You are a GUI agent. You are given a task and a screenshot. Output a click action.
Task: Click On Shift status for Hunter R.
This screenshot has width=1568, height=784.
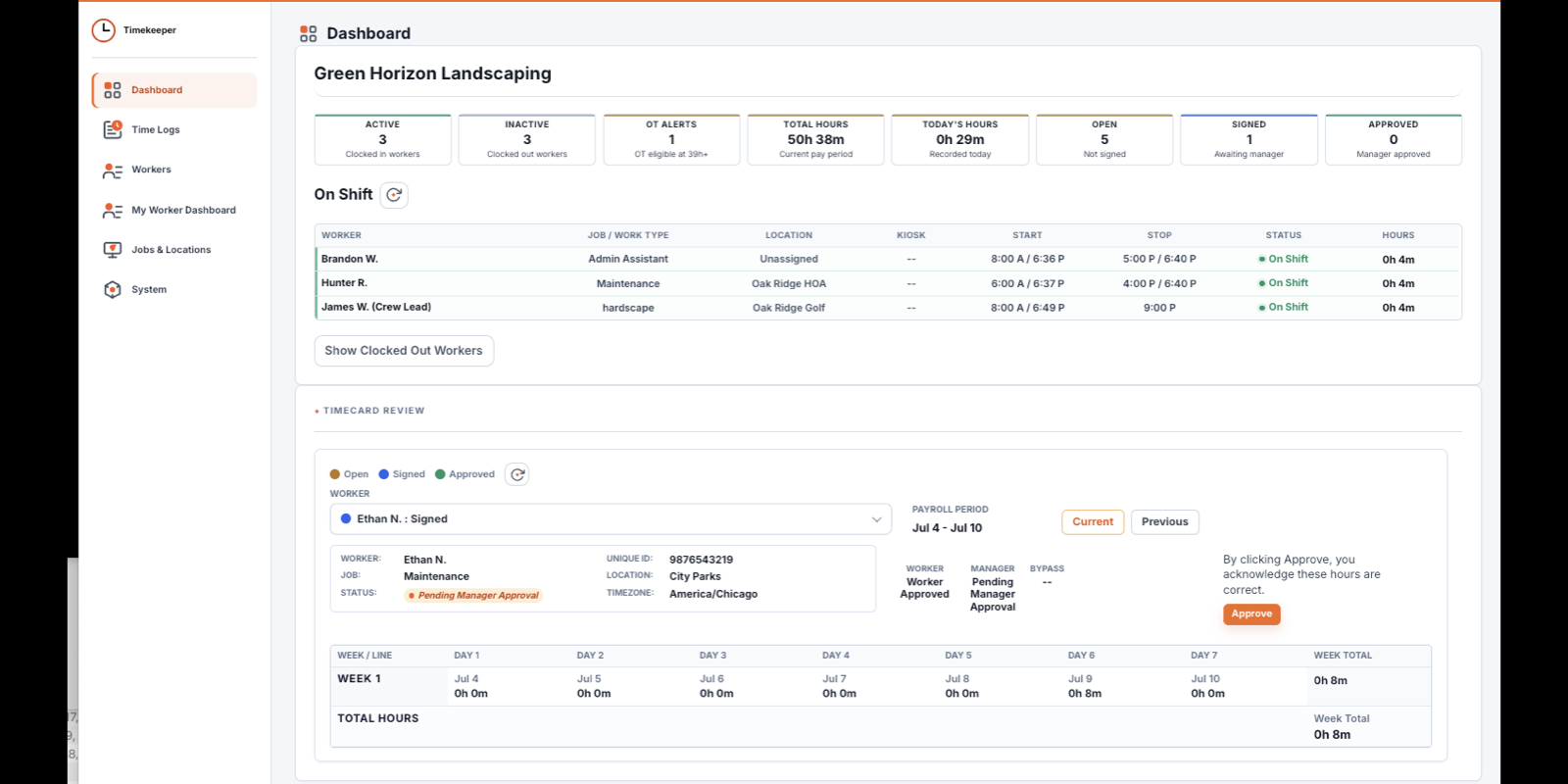(x=1284, y=283)
